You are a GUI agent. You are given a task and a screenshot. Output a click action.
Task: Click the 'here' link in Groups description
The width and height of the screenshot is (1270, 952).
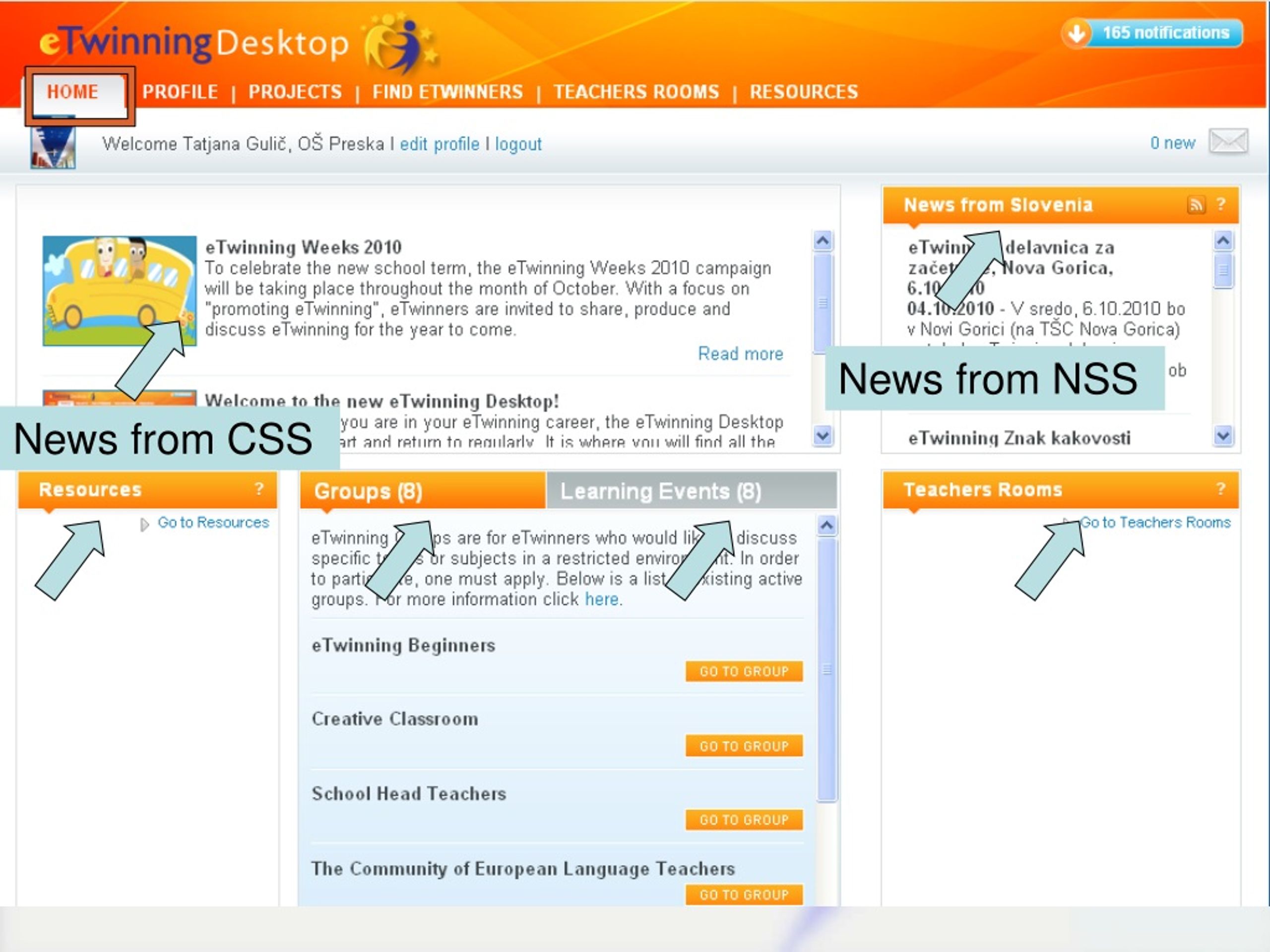(602, 599)
